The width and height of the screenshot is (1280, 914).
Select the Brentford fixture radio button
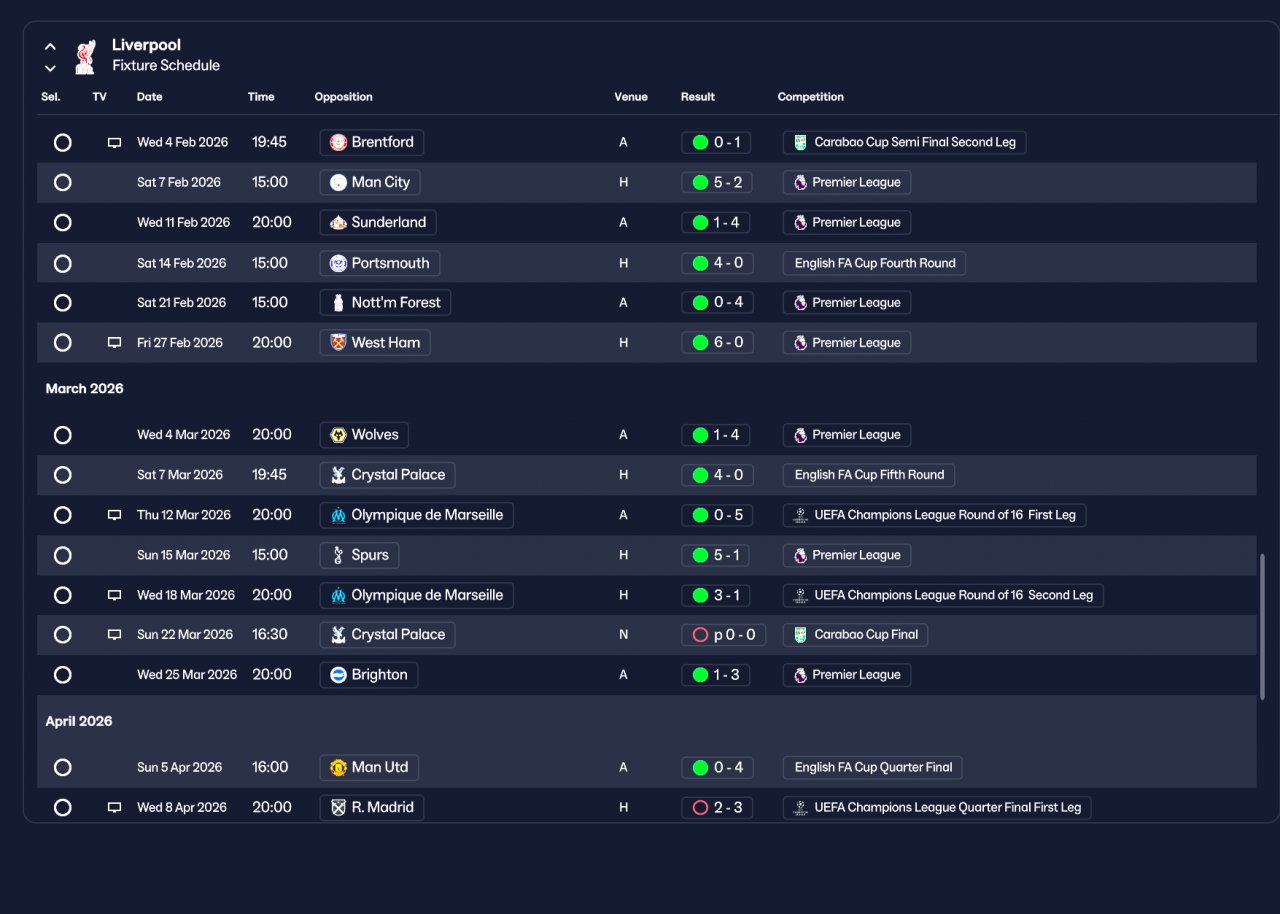pyautogui.click(x=62, y=142)
